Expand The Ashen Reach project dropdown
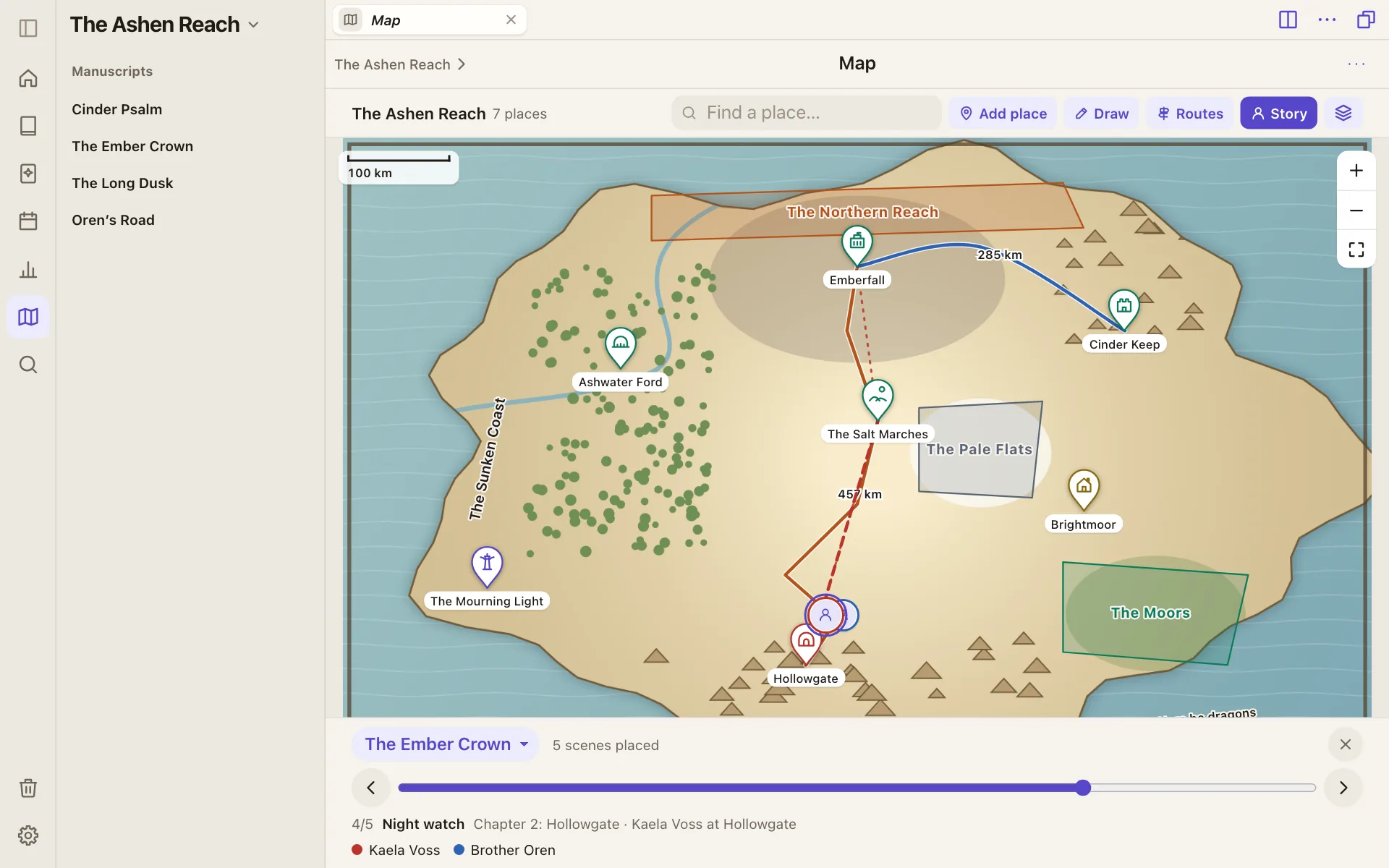The height and width of the screenshot is (868, 1389). tap(253, 25)
